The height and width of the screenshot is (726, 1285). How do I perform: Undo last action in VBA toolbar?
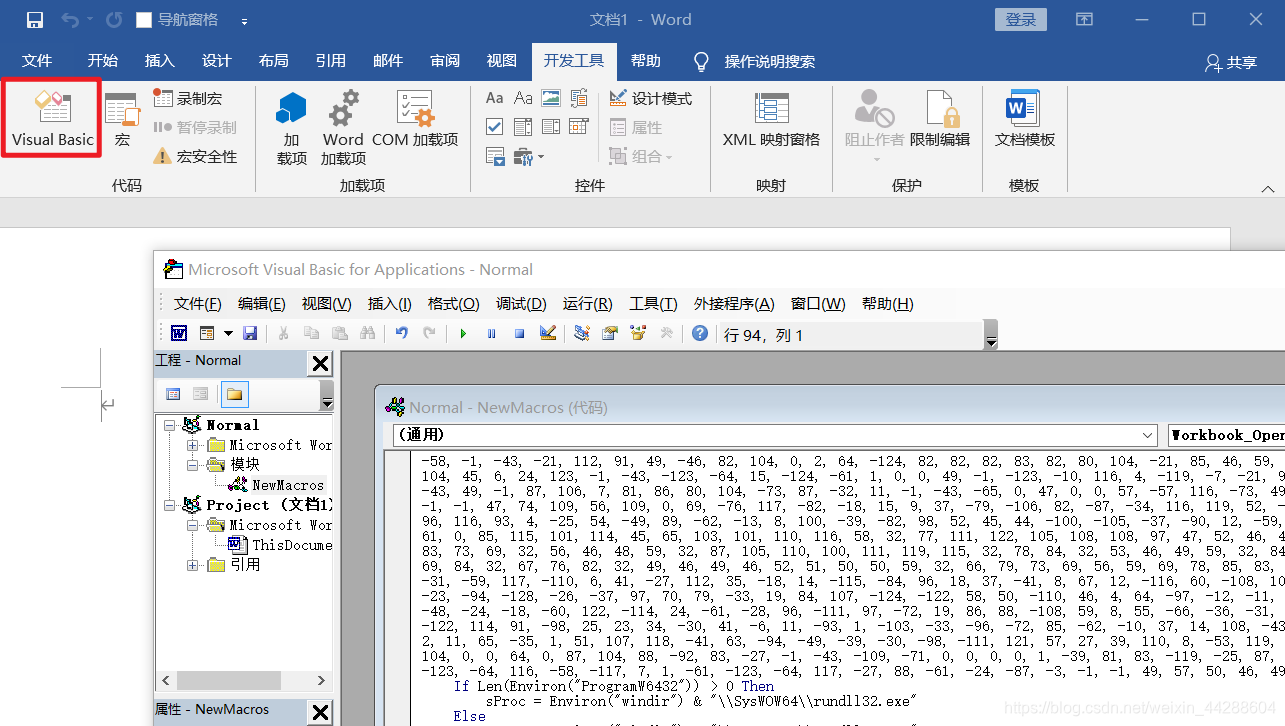pos(401,334)
